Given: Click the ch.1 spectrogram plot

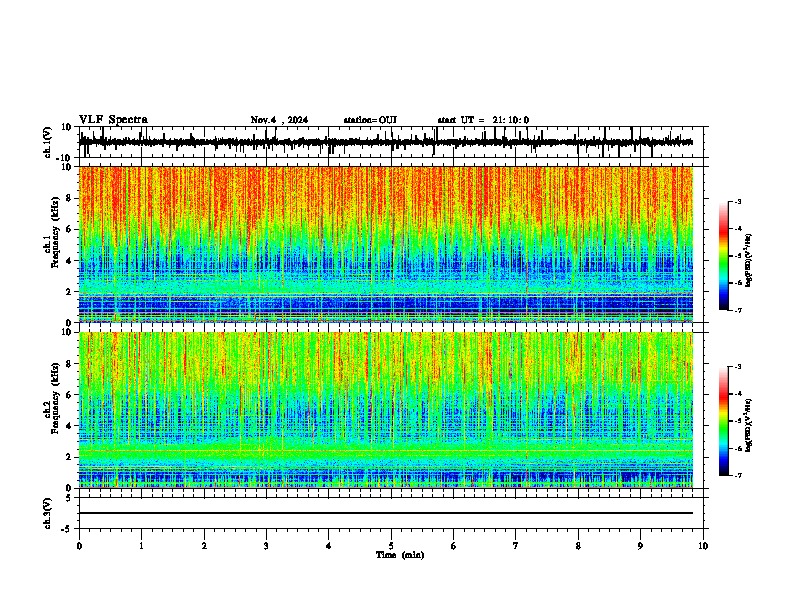Looking at the screenshot, I should (386, 244).
